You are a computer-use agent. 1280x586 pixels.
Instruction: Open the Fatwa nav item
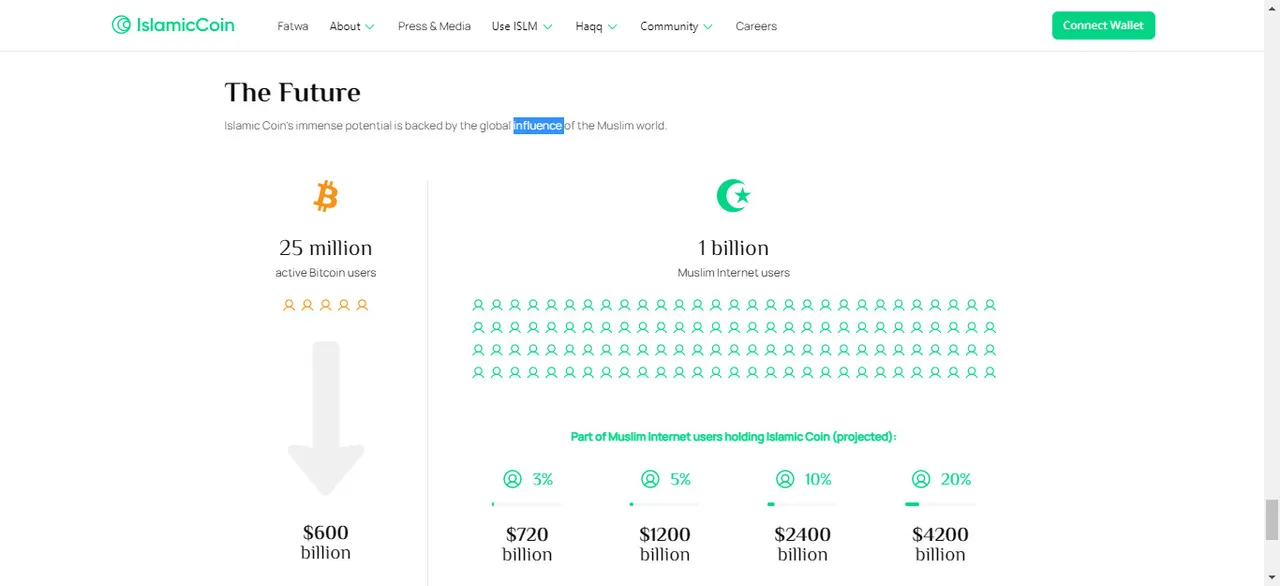coord(293,26)
